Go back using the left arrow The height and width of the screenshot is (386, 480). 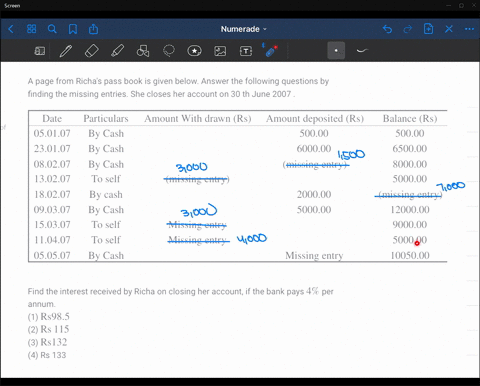pos(11,29)
